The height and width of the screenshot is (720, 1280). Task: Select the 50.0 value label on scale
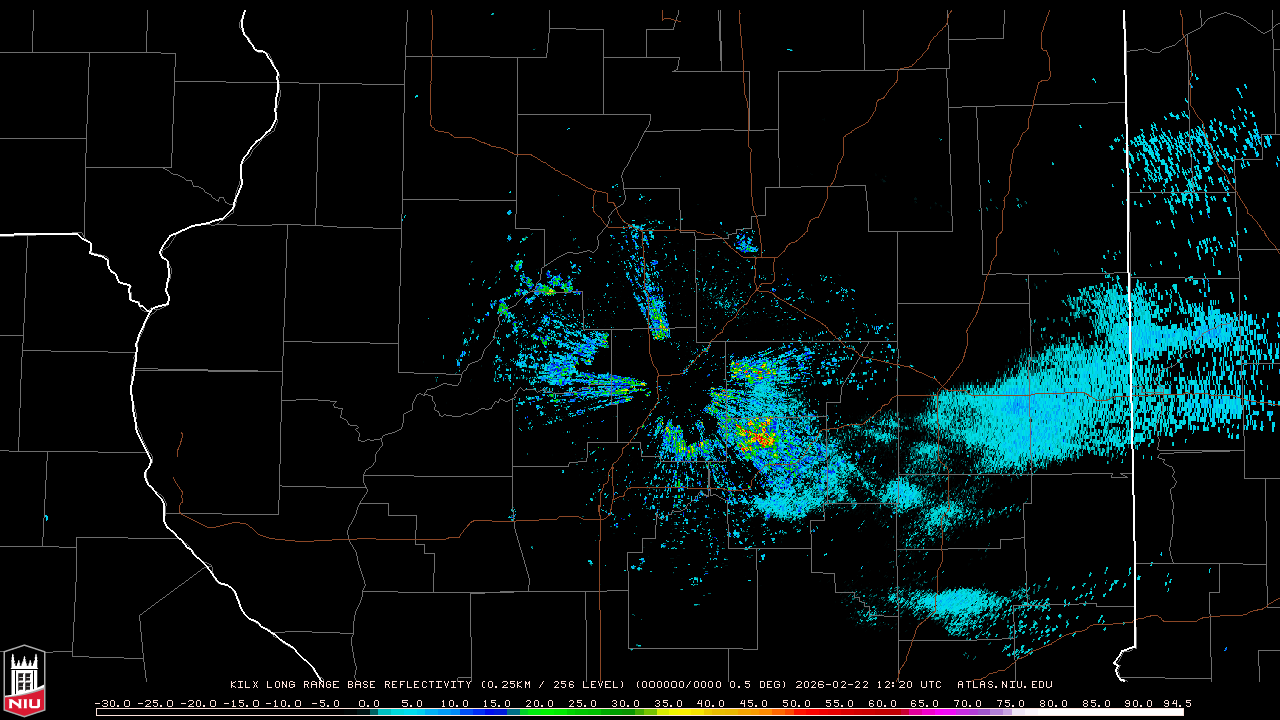pos(797,703)
